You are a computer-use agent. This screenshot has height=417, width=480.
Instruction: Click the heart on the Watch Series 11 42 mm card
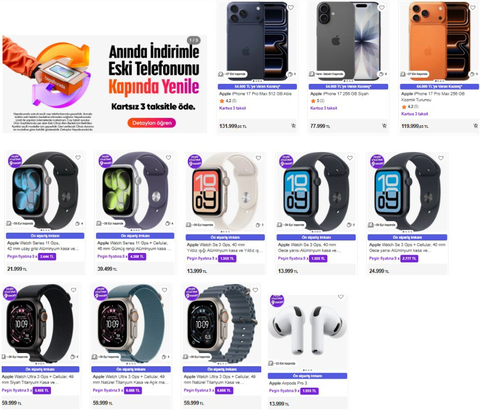point(78,157)
